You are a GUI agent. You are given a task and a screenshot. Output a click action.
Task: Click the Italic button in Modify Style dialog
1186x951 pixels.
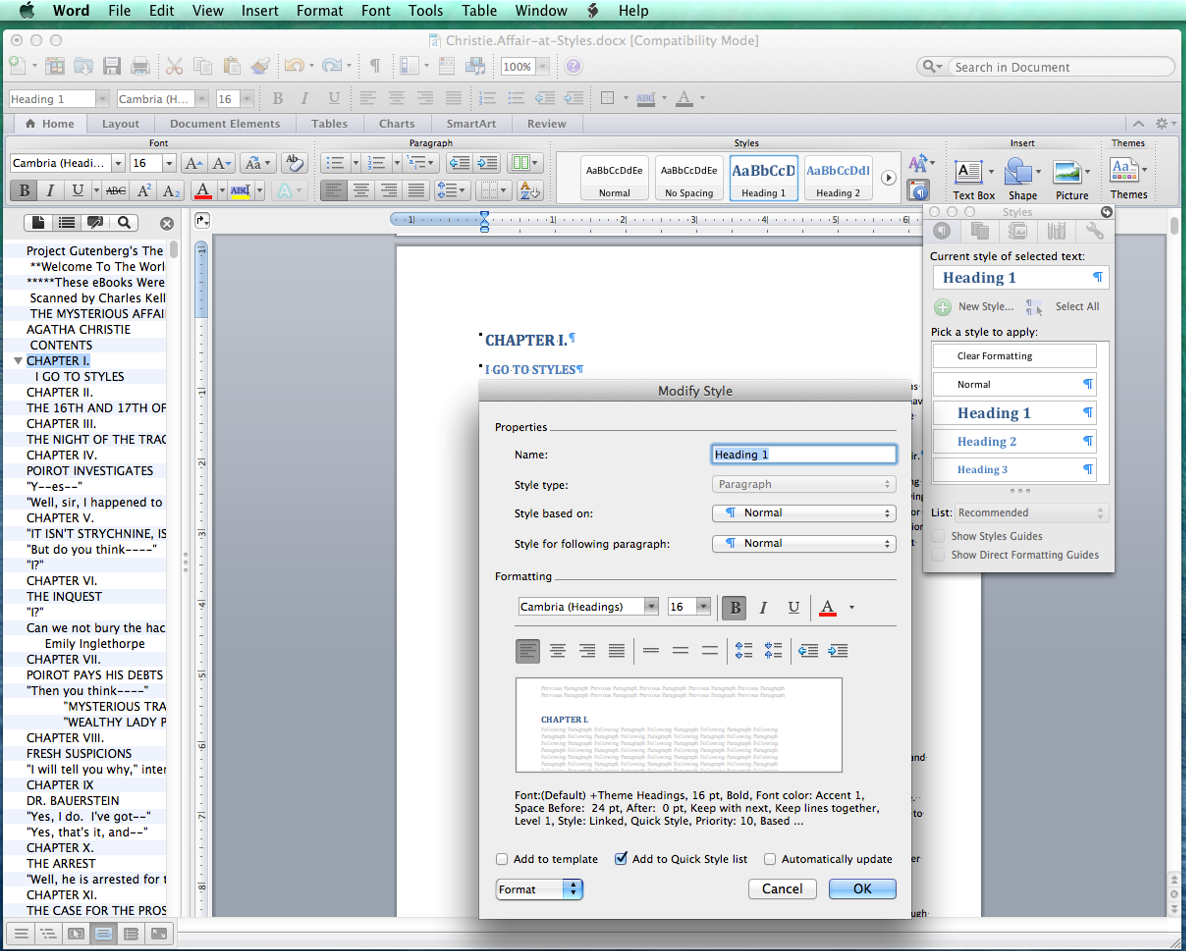point(764,607)
